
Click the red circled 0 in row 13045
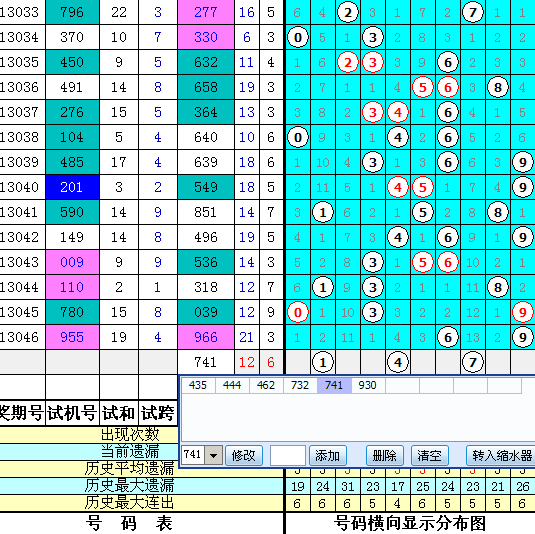pyautogui.click(x=298, y=312)
